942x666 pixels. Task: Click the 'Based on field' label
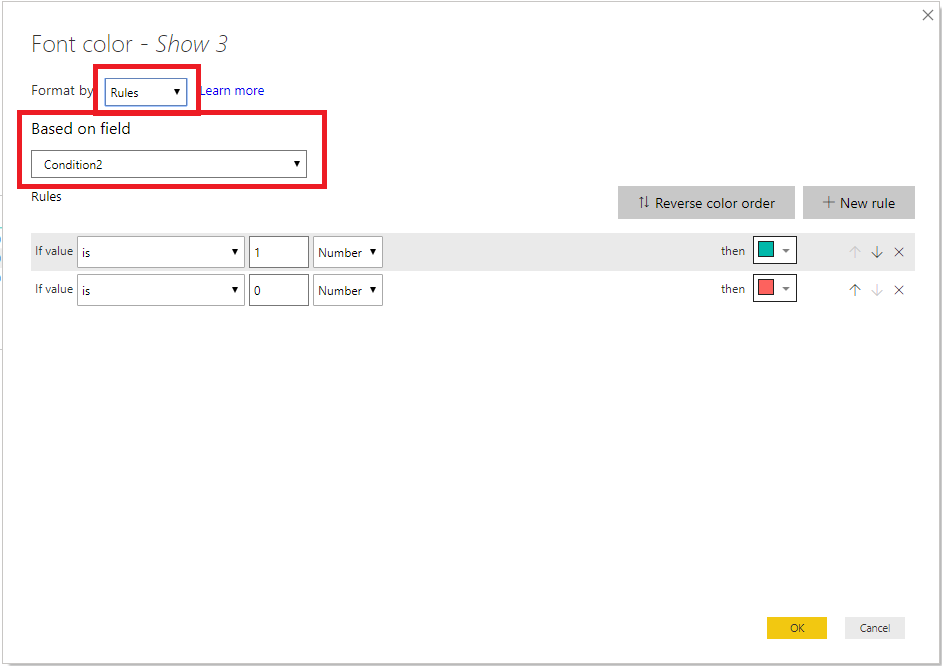click(x=81, y=129)
